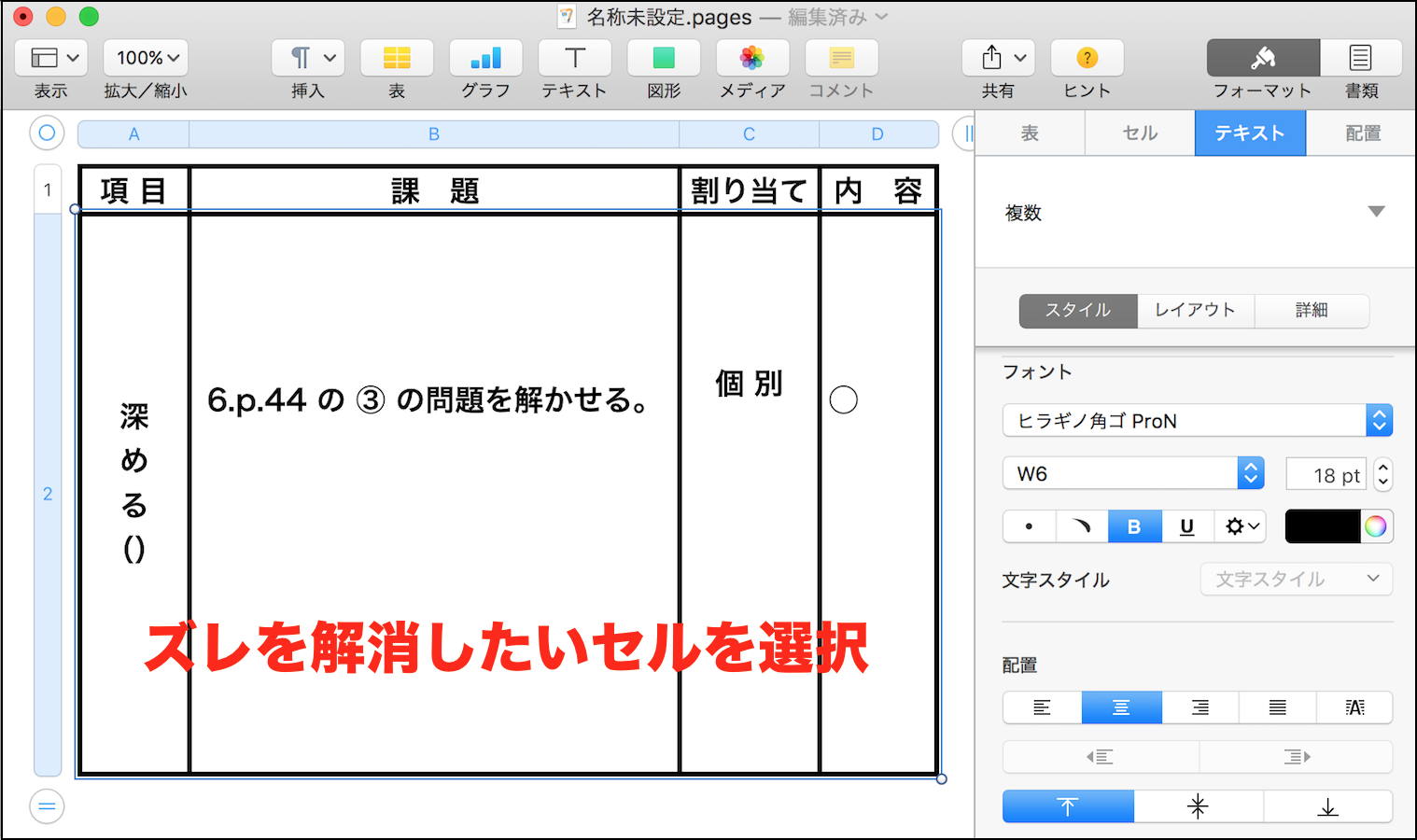The image size is (1417, 840).
Task: Select the レイアウト segment button
Action: click(x=1195, y=310)
